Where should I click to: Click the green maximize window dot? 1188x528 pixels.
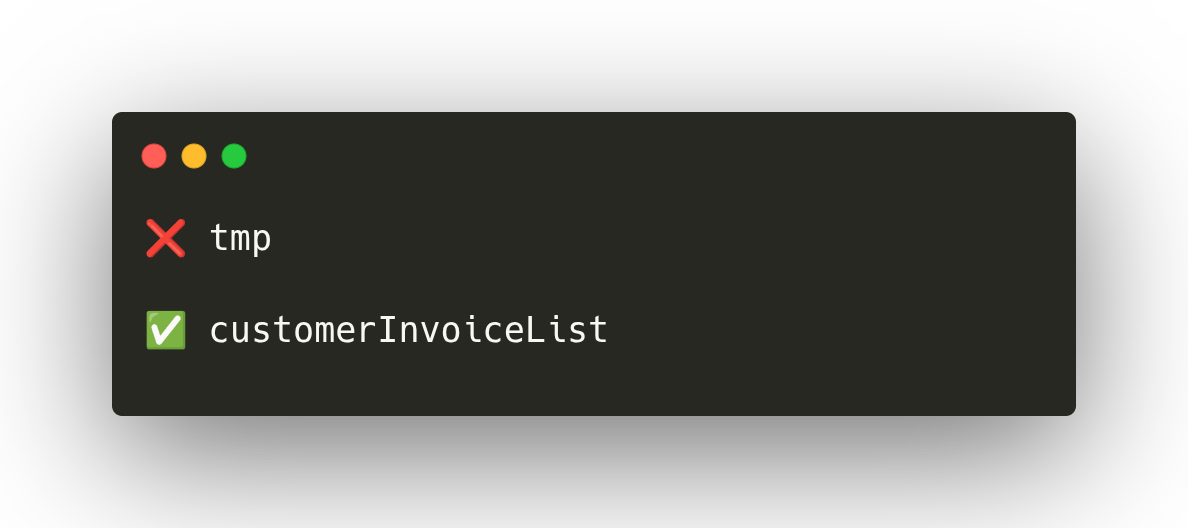(234, 156)
